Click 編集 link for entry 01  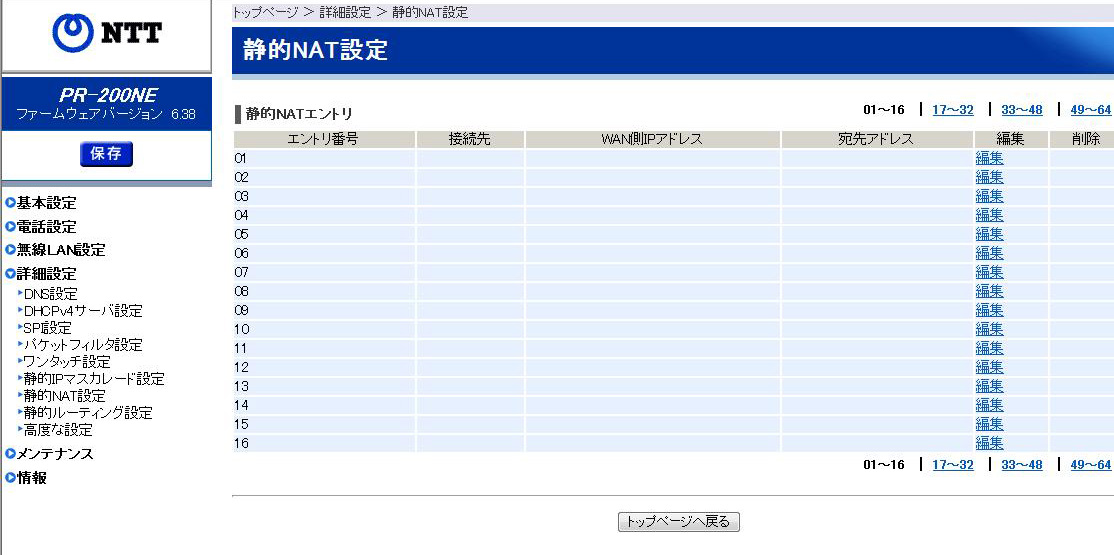point(989,158)
